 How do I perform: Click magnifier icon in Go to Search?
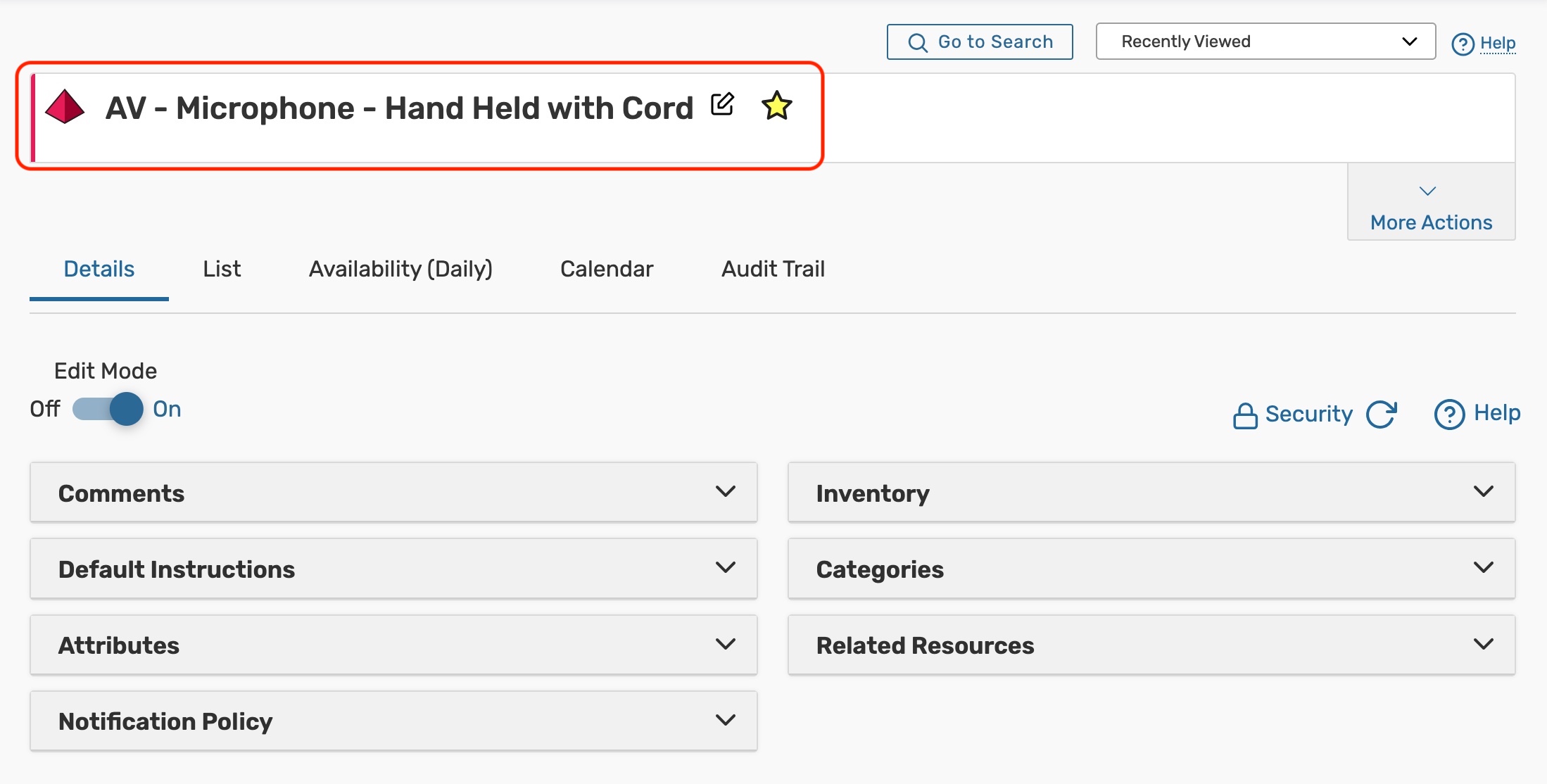coord(917,43)
